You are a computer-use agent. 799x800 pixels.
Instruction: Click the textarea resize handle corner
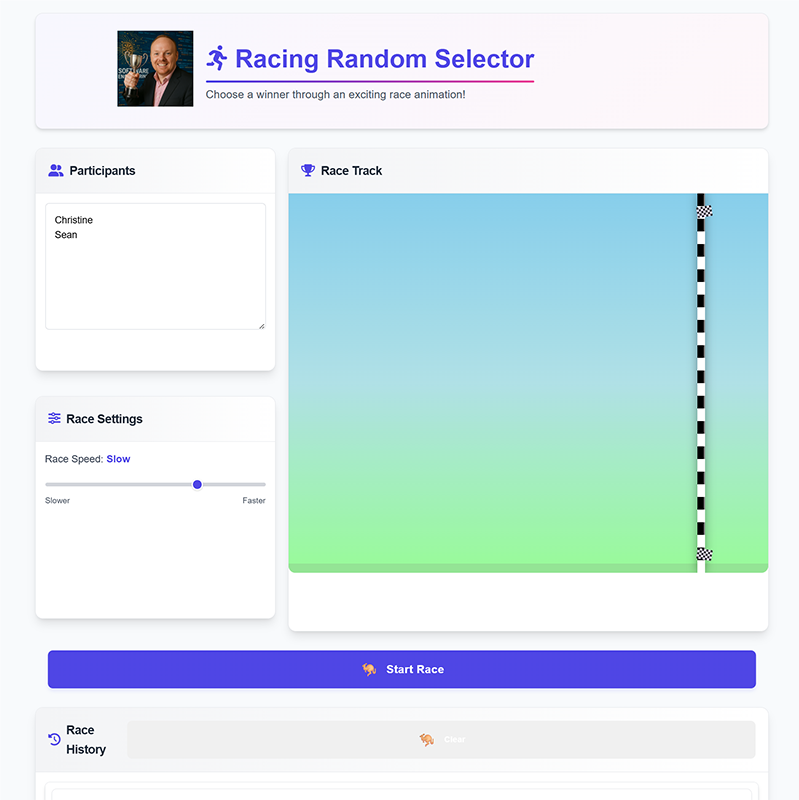[262, 326]
